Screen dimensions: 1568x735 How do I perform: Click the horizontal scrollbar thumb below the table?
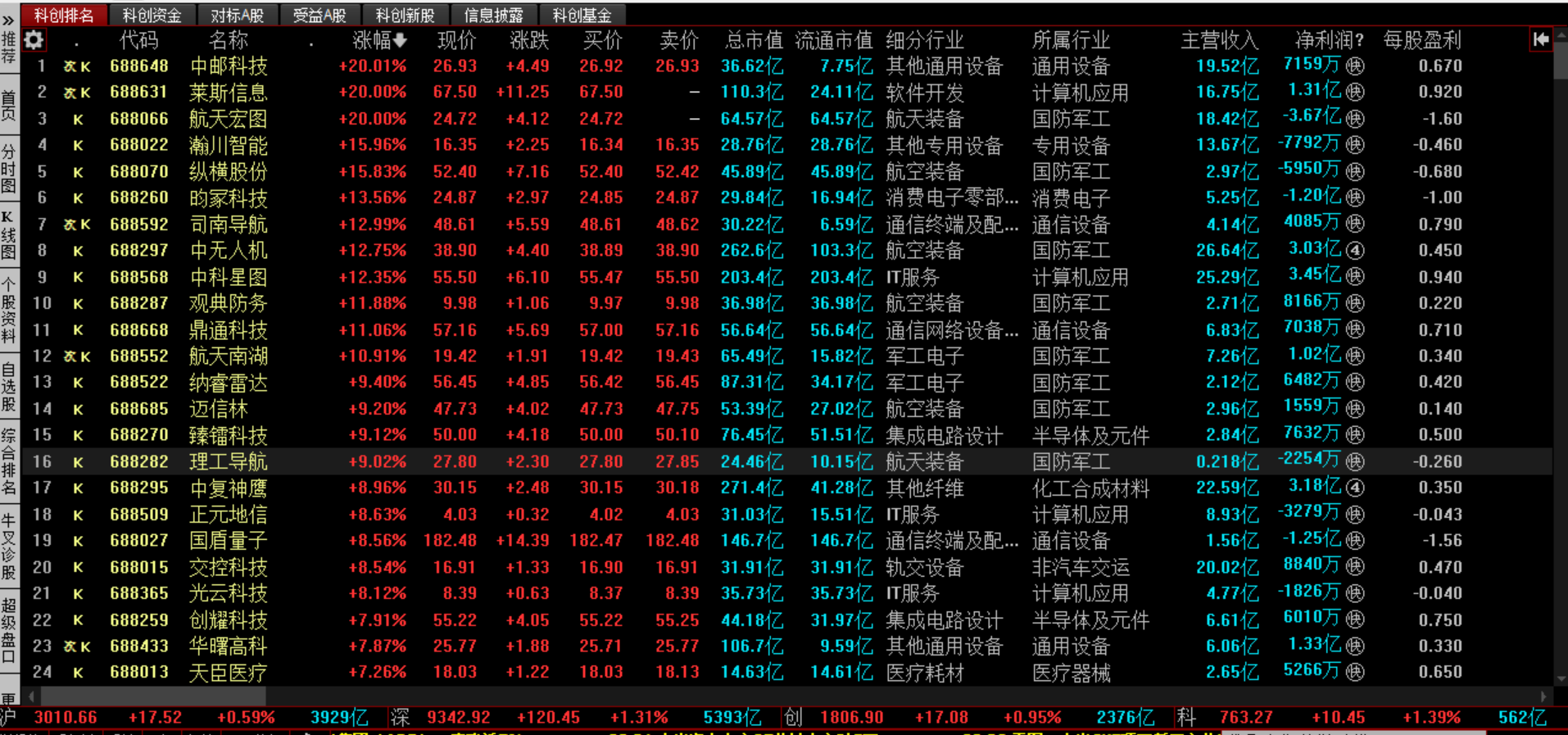(152, 696)
